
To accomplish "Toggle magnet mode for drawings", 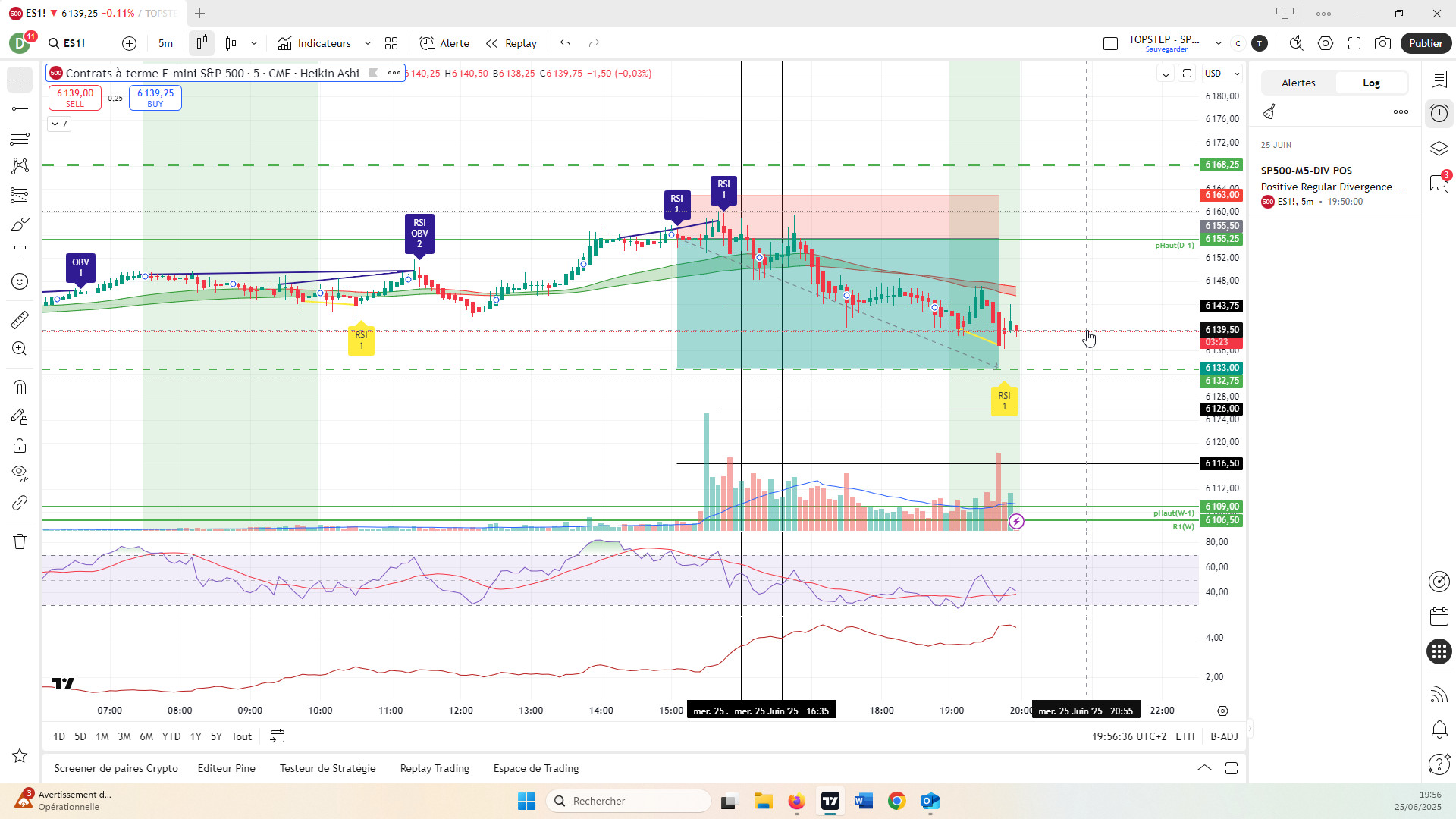I will (x=20, y=388).
